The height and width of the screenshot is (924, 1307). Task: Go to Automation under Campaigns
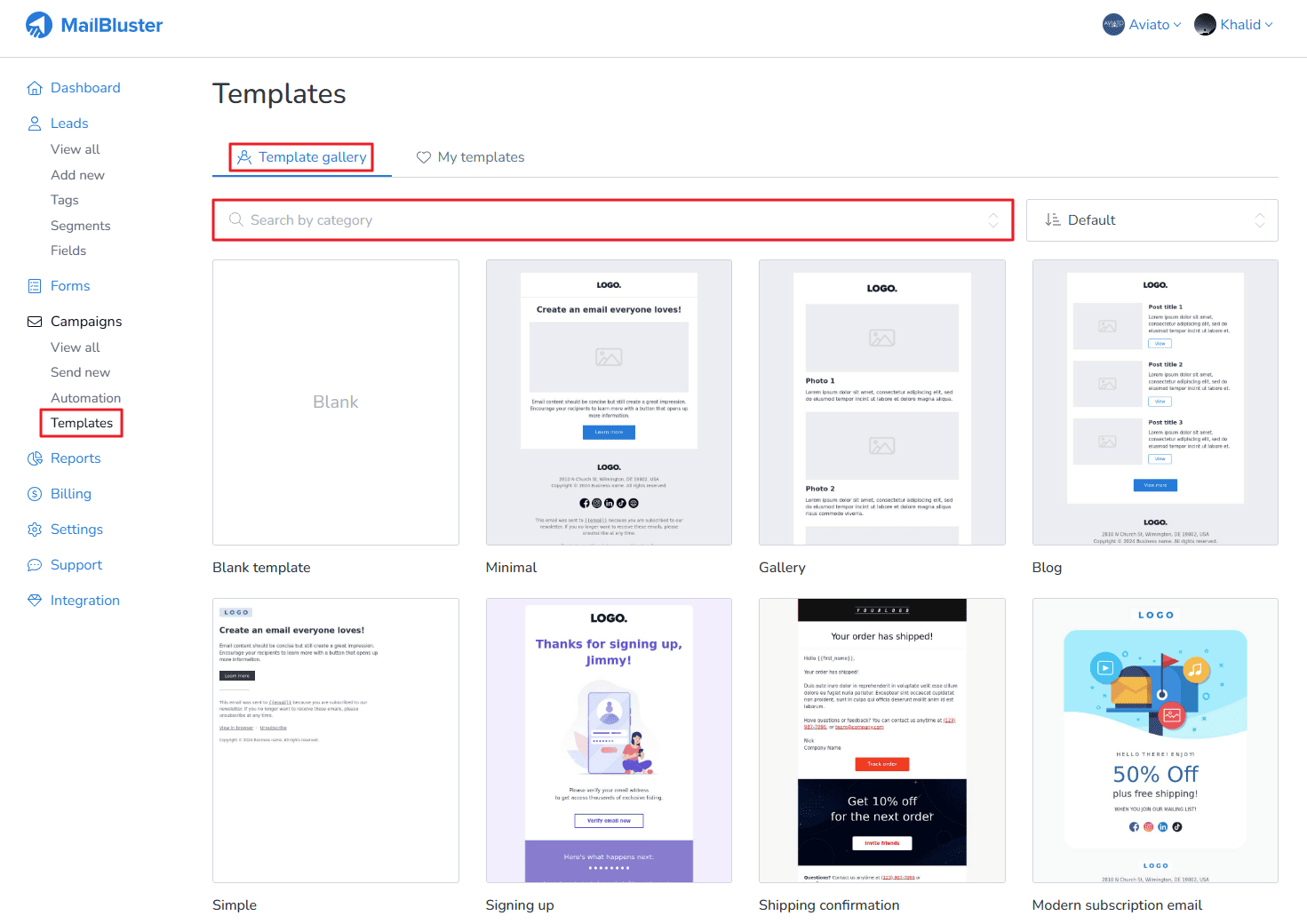(x=85, y=398)
